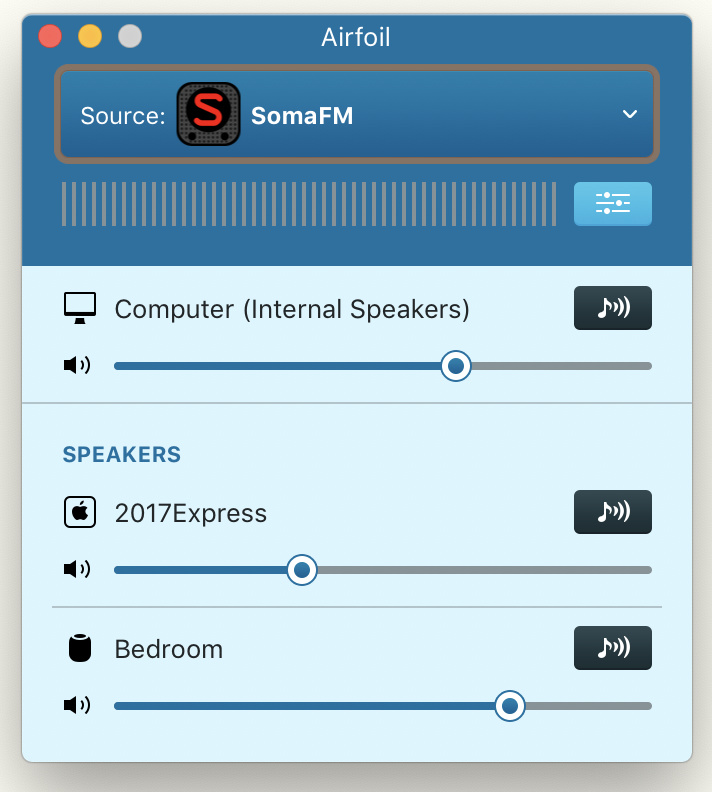This screenshot has height=792, width=712.
Task: Open the SomaFM source selector
Action: [357, 114]
